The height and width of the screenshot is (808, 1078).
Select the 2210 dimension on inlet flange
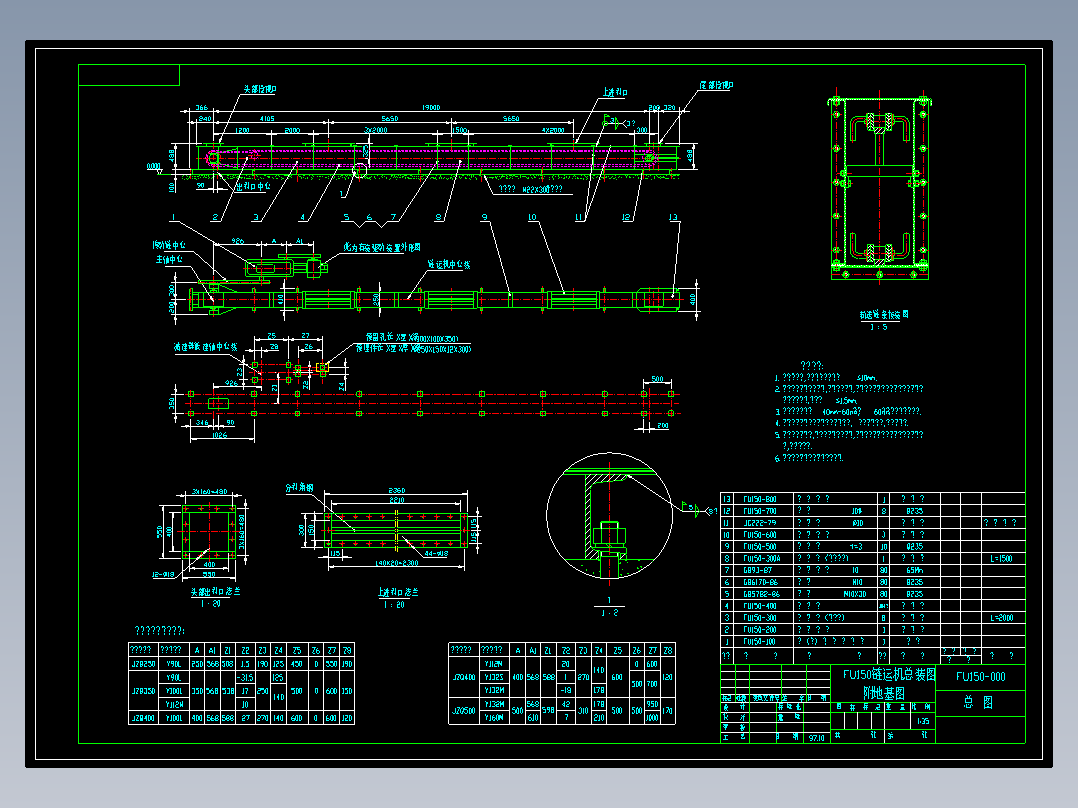click(397, 500)
